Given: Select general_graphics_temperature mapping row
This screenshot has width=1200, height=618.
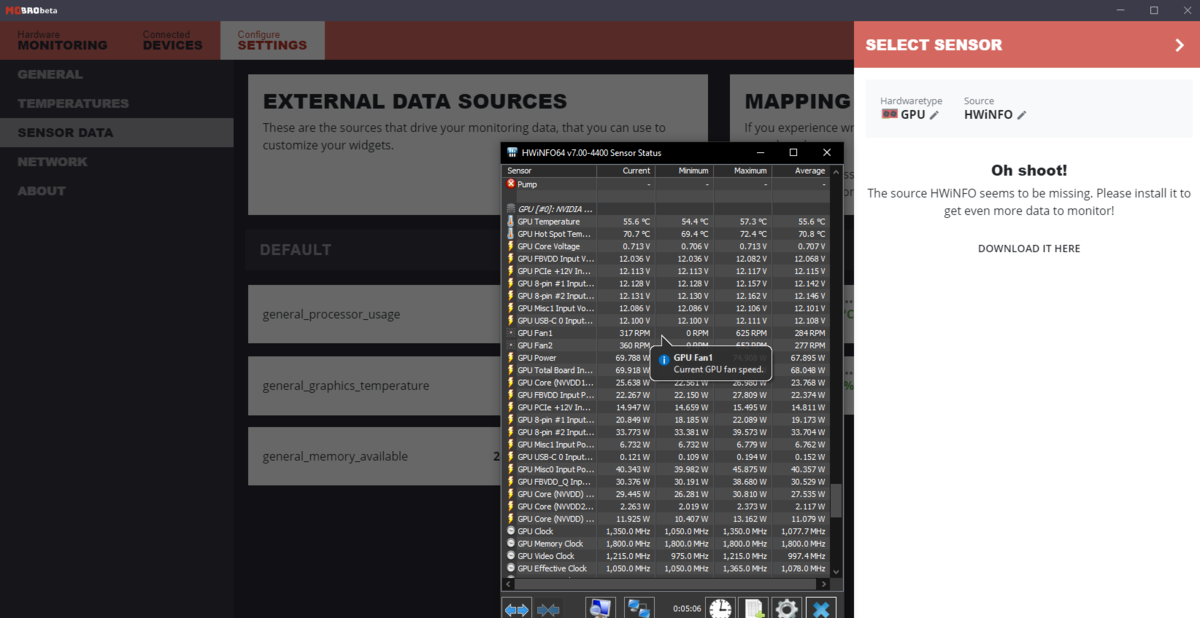Looking at the screenshot, I should pyautogui.click(x=375, y=385).
